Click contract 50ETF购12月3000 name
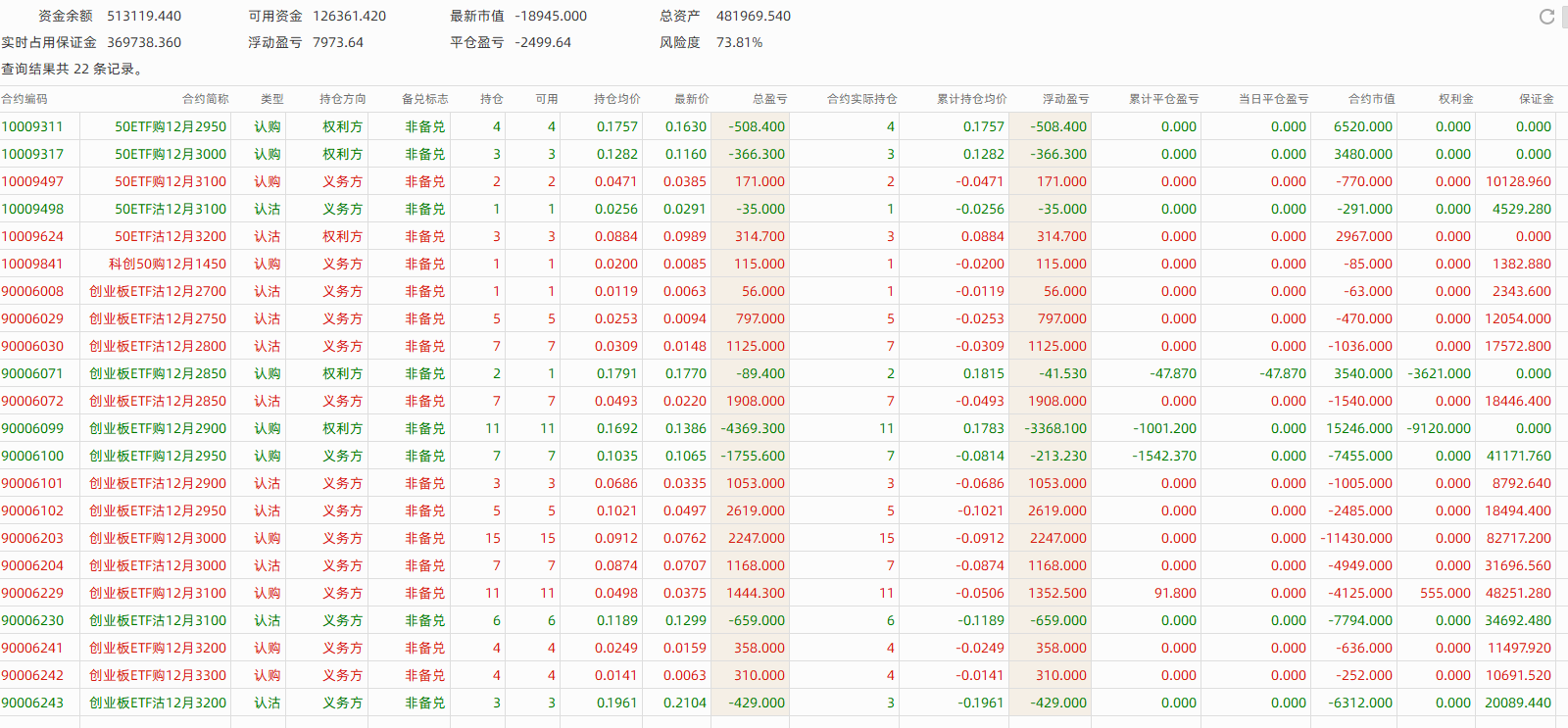Screen dimensions: 1568x728 [x=171, y=154]
